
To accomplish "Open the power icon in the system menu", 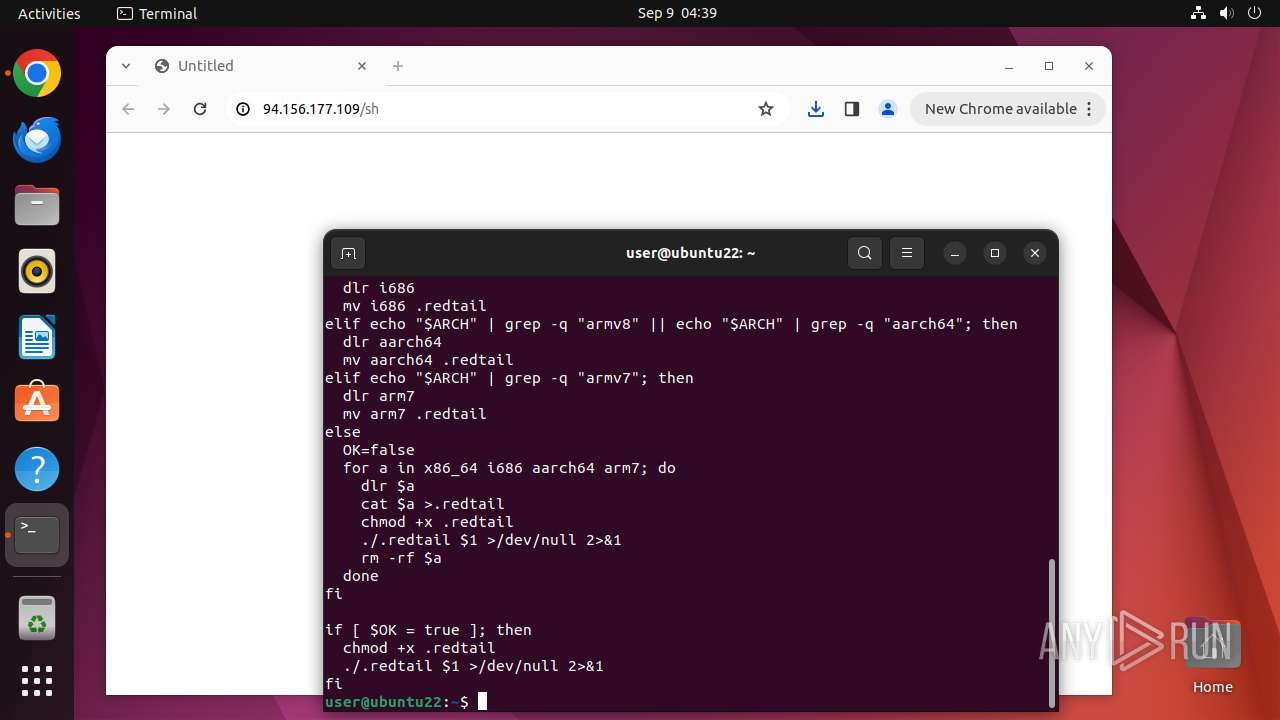I will [1255, 13].
